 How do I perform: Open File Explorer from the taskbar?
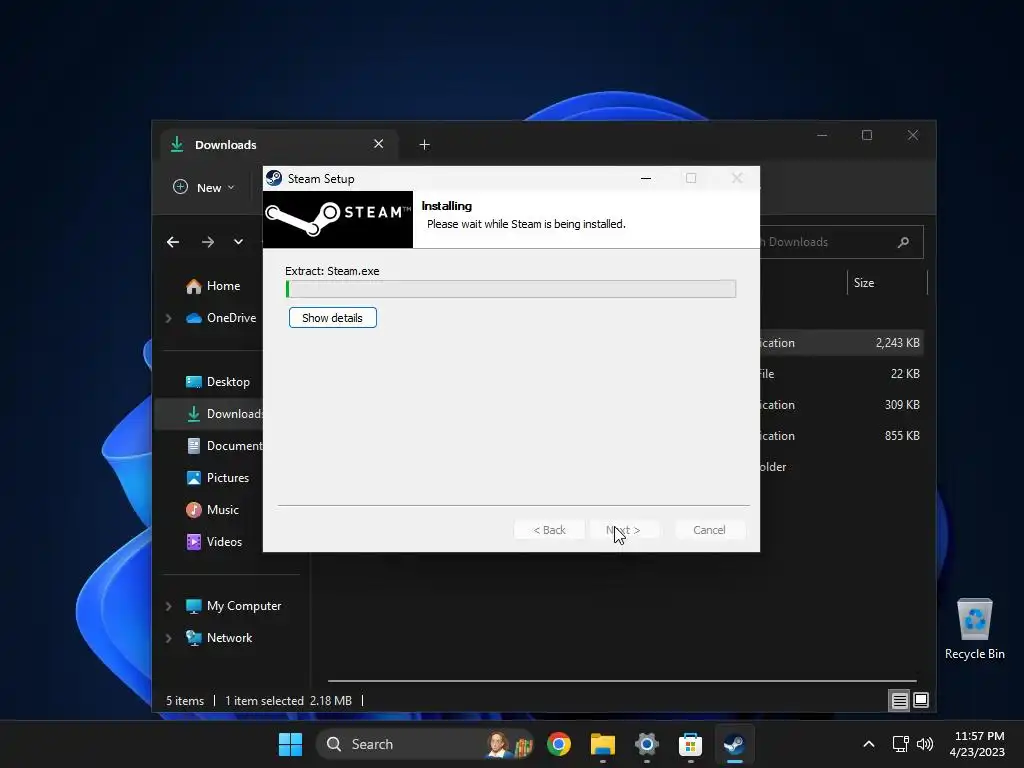coord(603,744)
